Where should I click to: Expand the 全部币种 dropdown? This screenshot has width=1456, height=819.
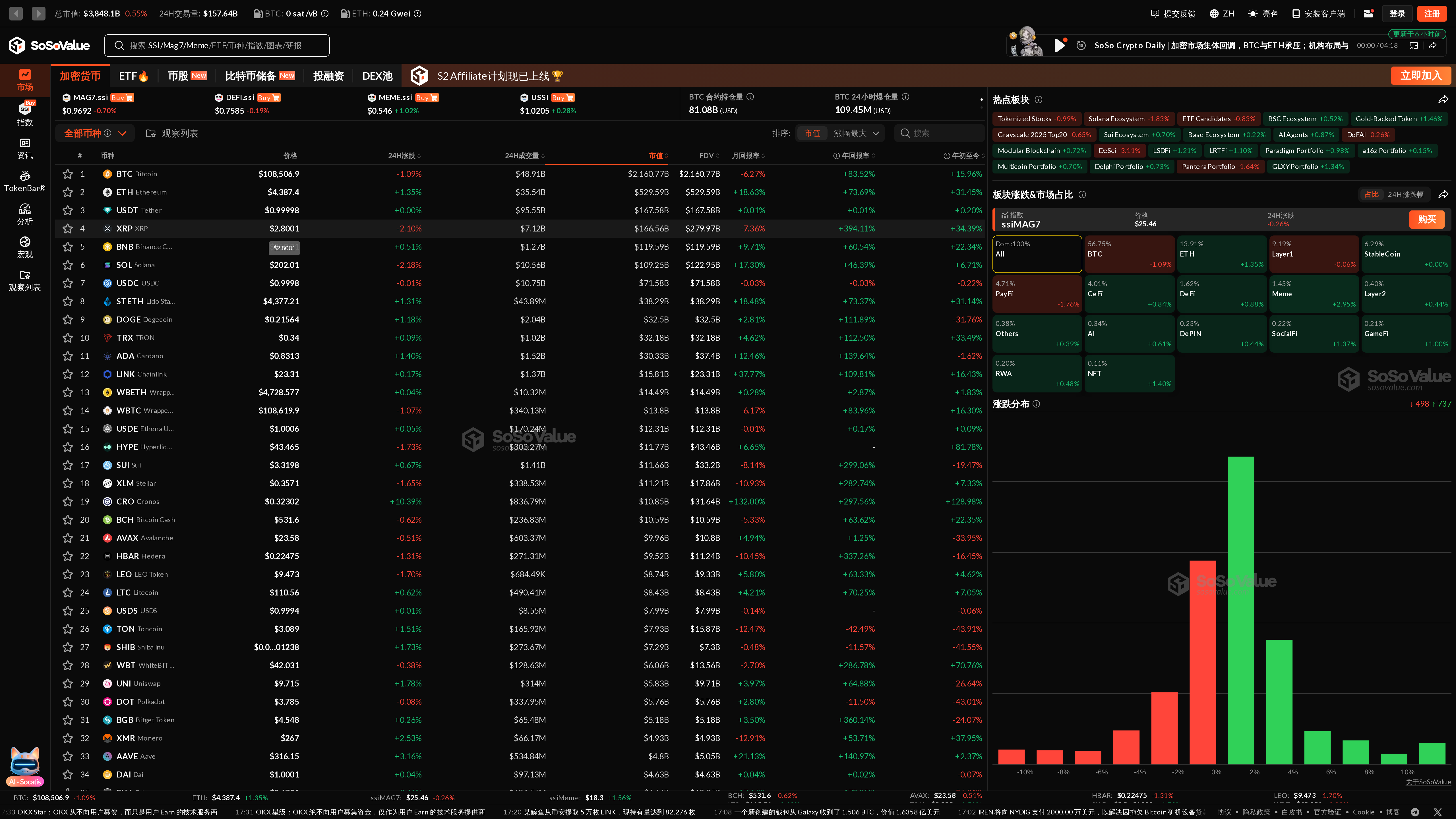point(95,133)
